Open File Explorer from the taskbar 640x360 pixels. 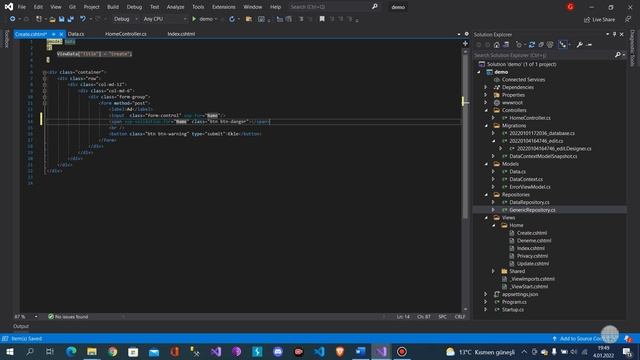click(92, 352)
